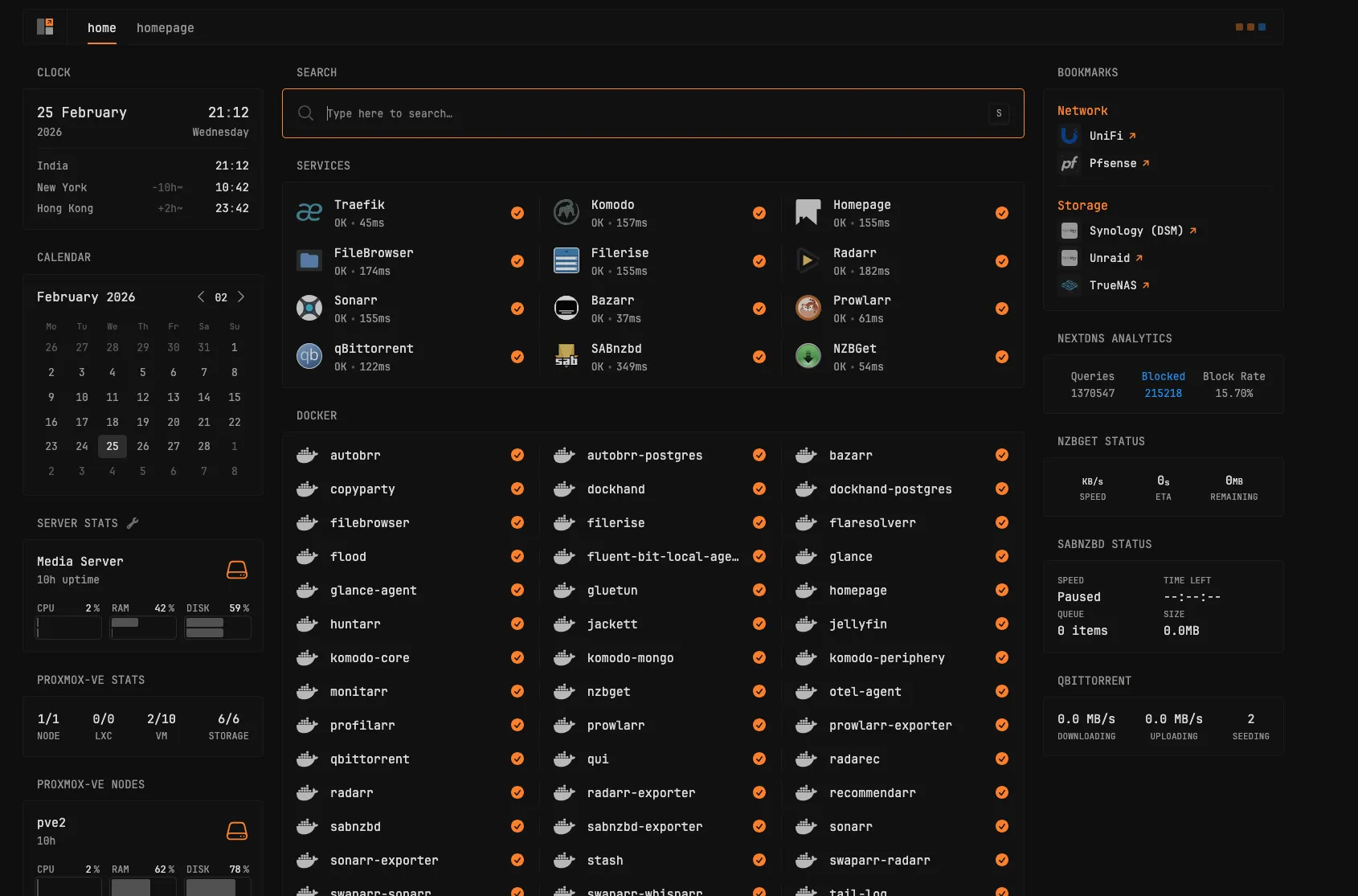This screenshot has width=1358, height=896.
Task: Open the TrueNAS bookmark link
Action: tap(1113, 285)
